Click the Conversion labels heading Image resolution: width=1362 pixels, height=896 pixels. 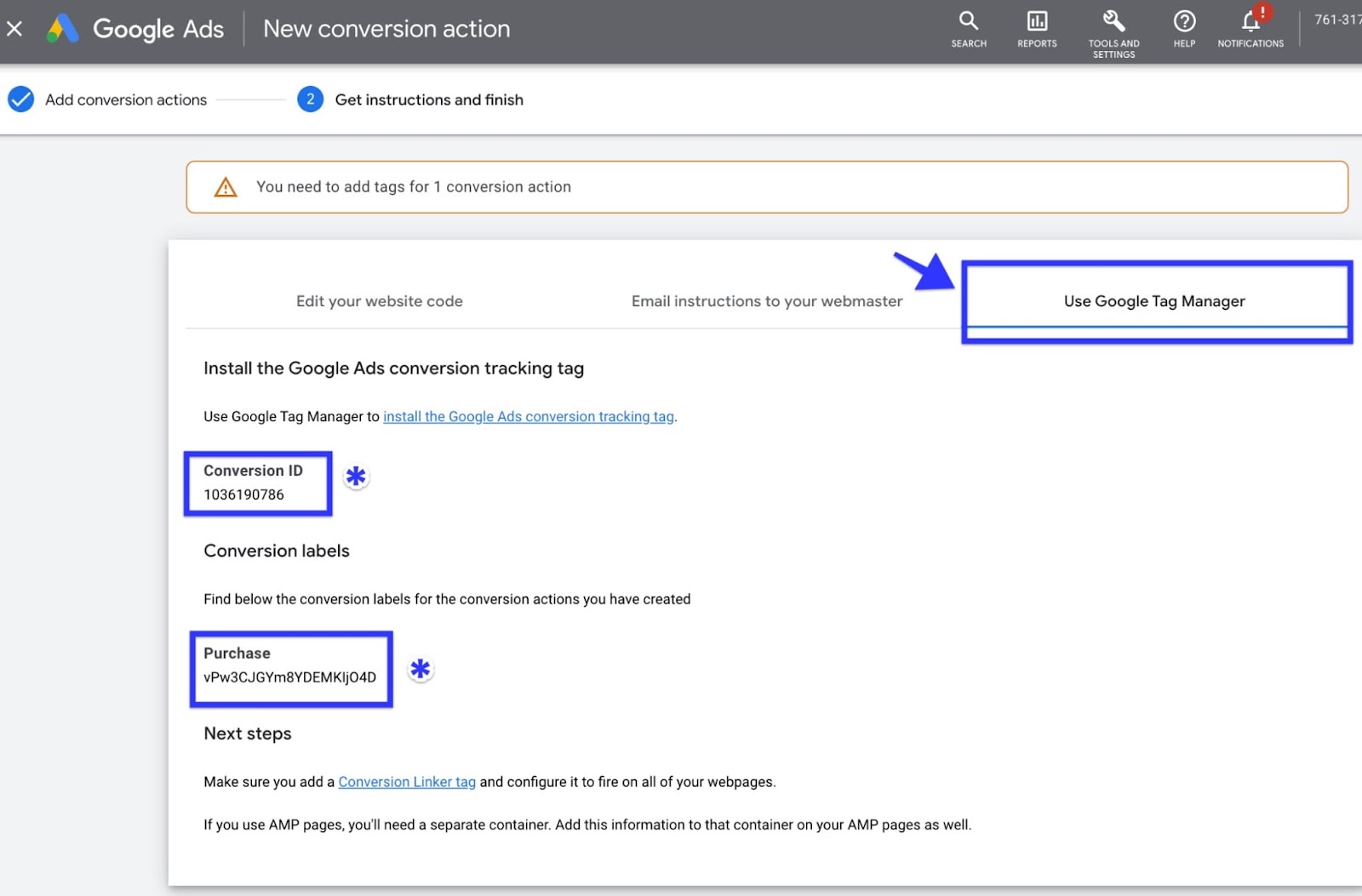click(x=277, y=551)
